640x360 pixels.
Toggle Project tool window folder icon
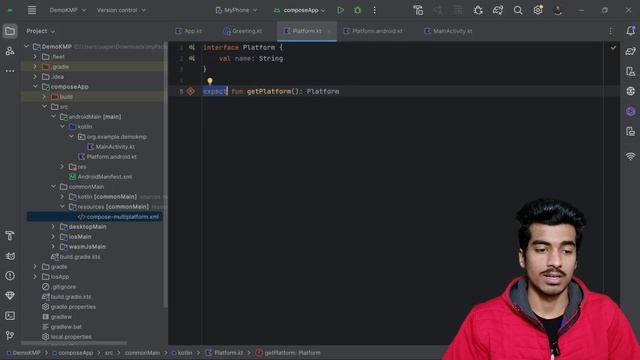pyautogui.click(x=10, y=31)
